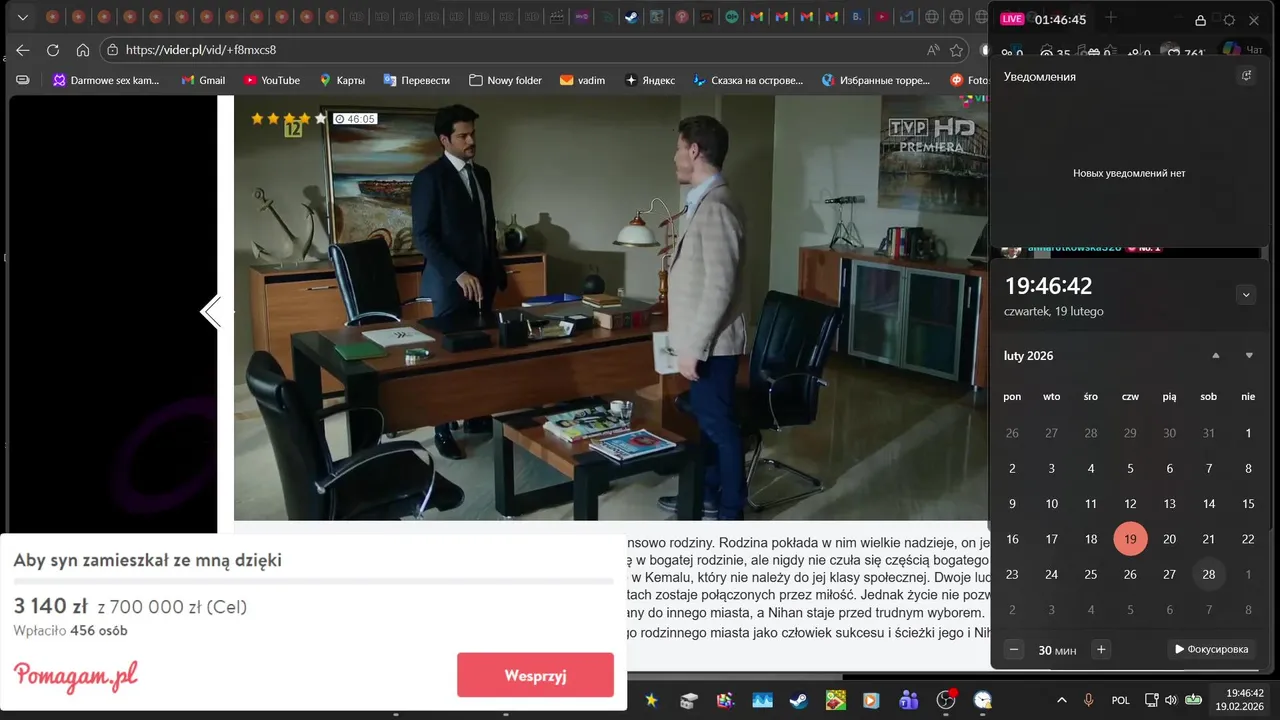Go back to the previous page
1280x720 pixels.
[x=22, y=50]
